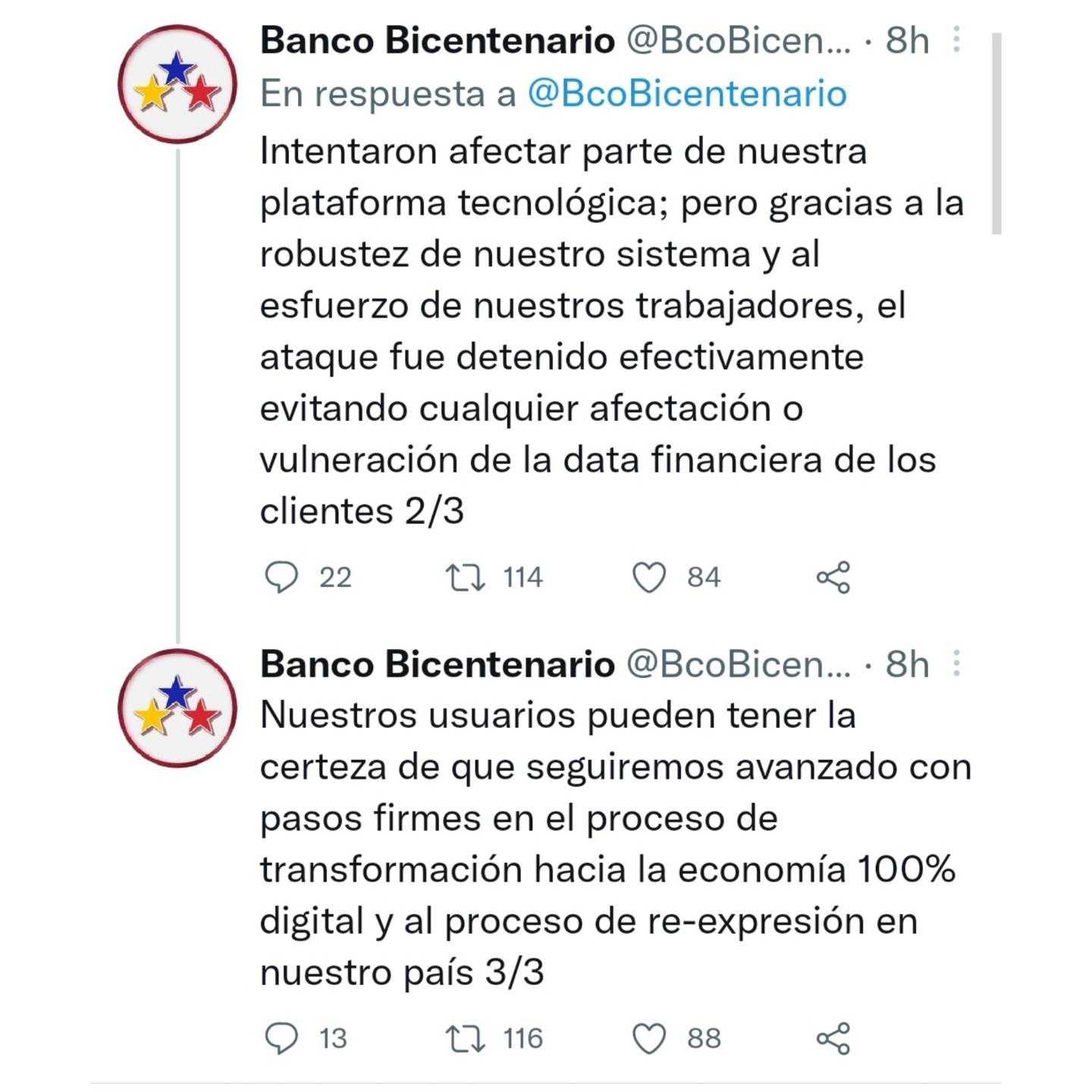
Task: Open more options for first tweet
Action: click(956, 39)
